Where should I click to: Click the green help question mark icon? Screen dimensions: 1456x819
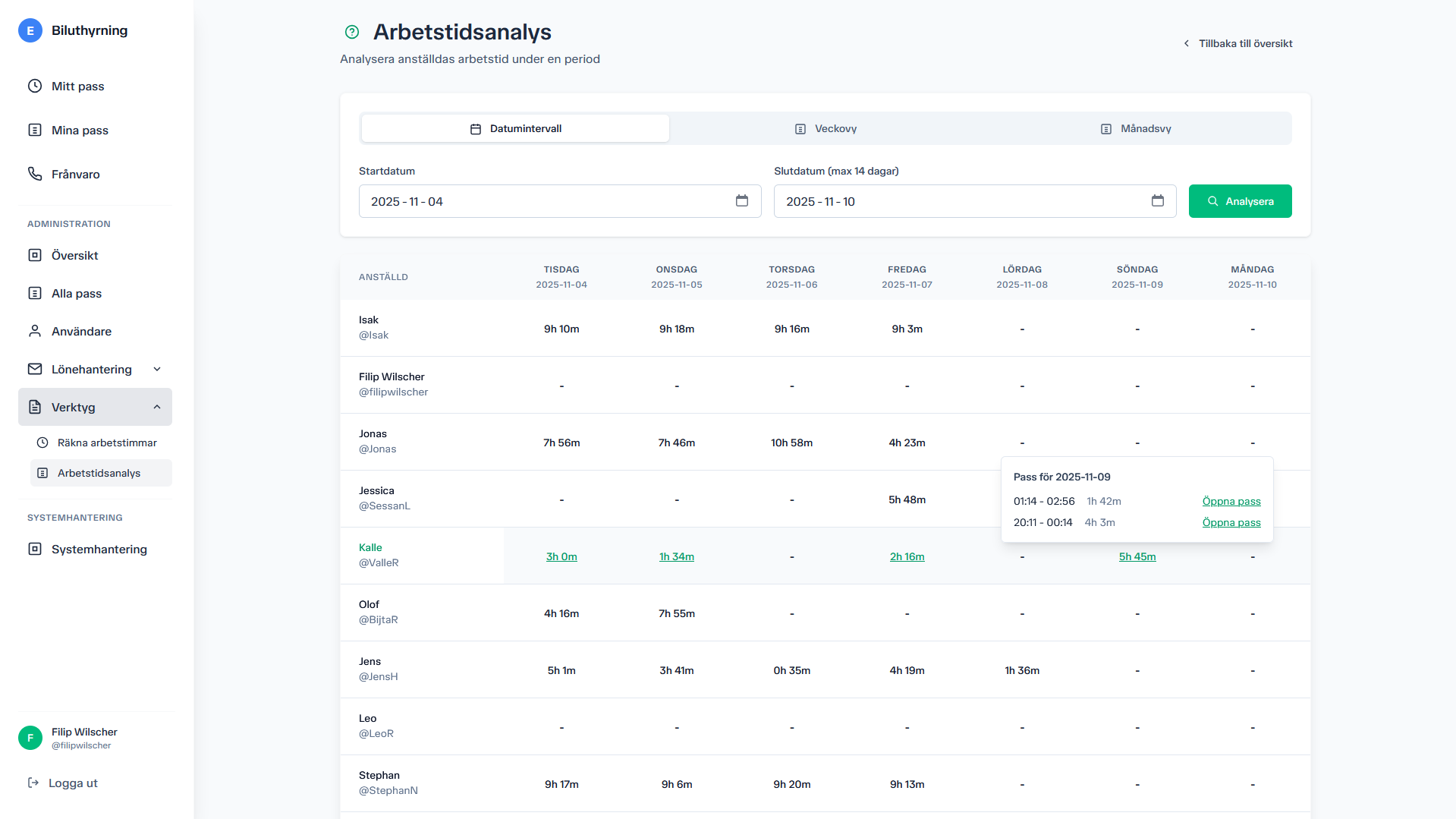click(x=351, y=32)
